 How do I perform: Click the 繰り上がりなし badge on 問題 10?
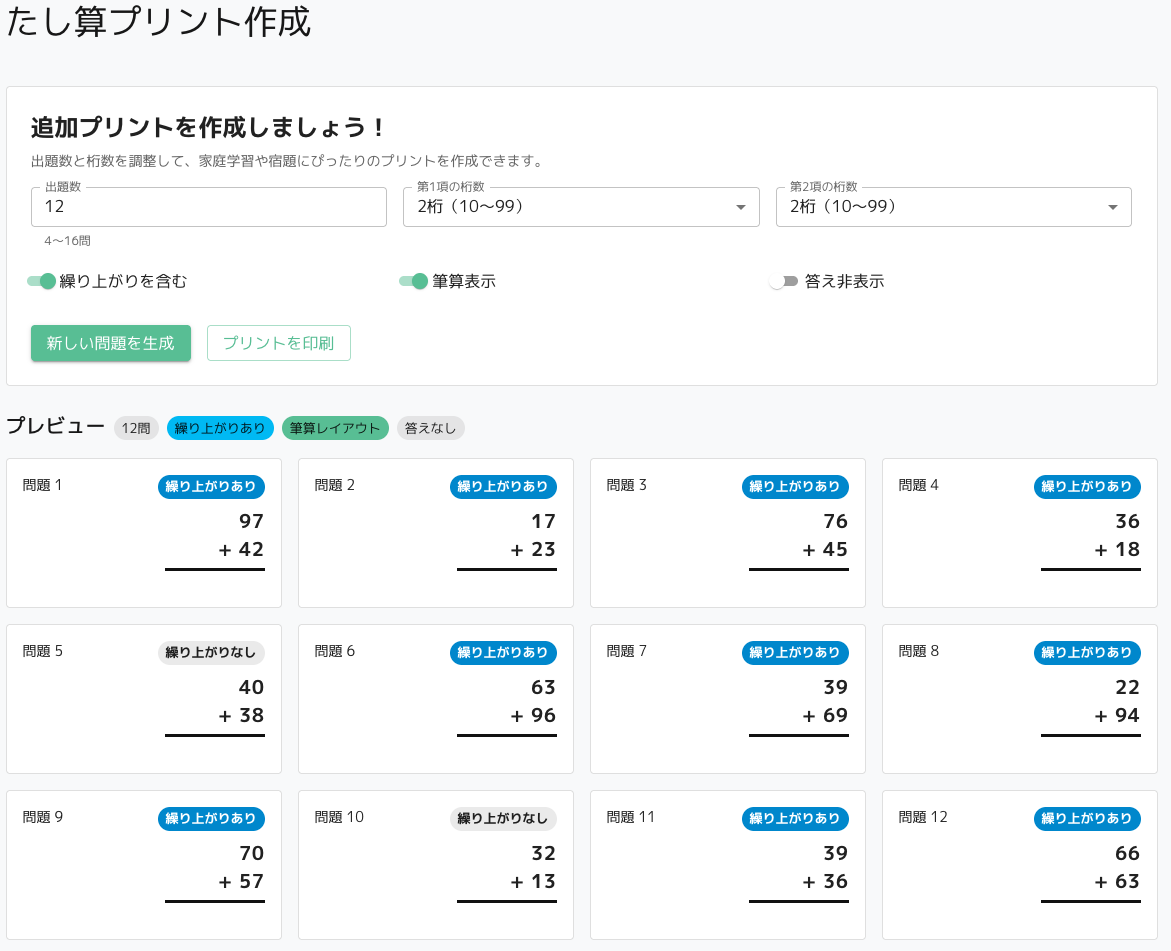click(503, 819)
